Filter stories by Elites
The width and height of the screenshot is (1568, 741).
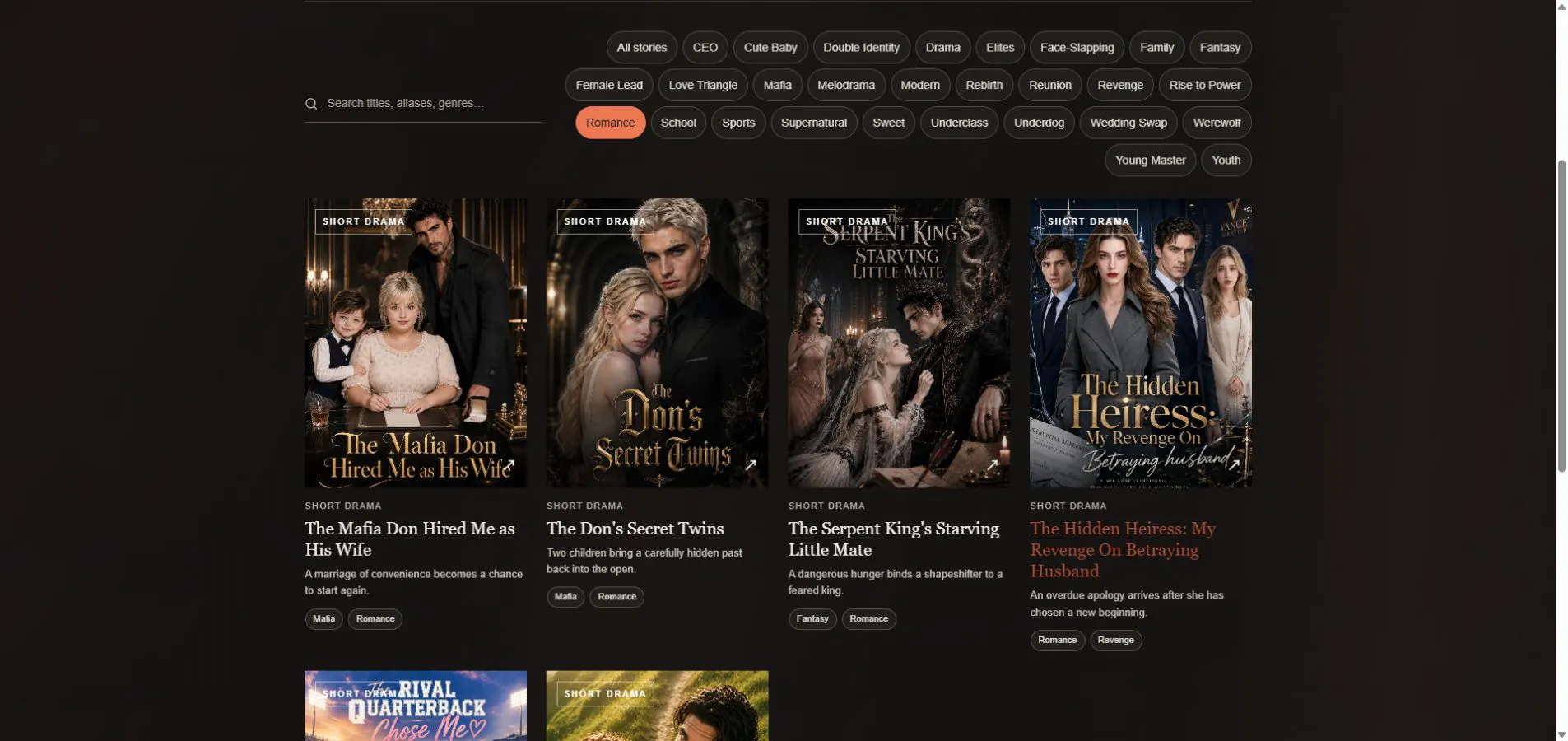point(1000,48)
